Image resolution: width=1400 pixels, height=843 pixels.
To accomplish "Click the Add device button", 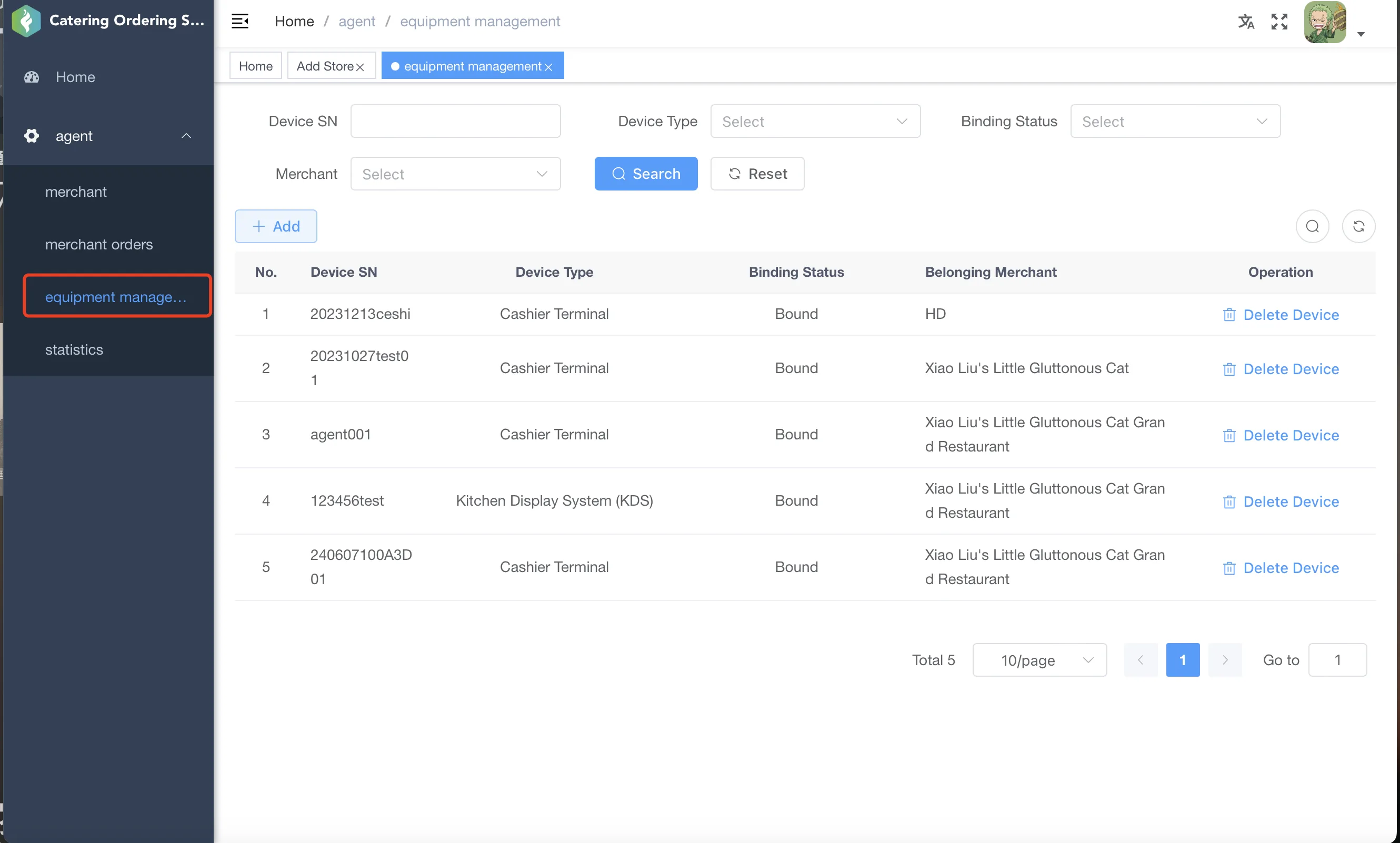I will pos(276,226).
